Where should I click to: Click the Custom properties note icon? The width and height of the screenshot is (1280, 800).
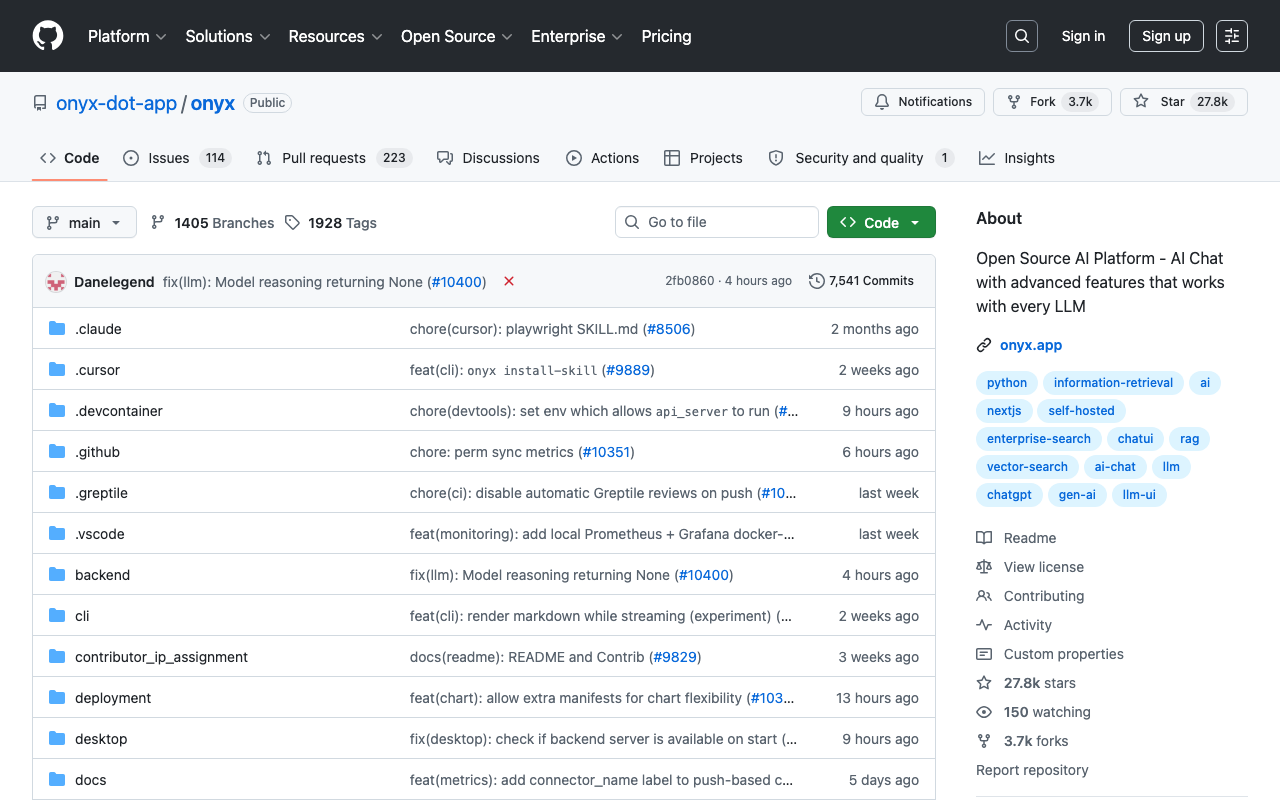click(984, 654)
